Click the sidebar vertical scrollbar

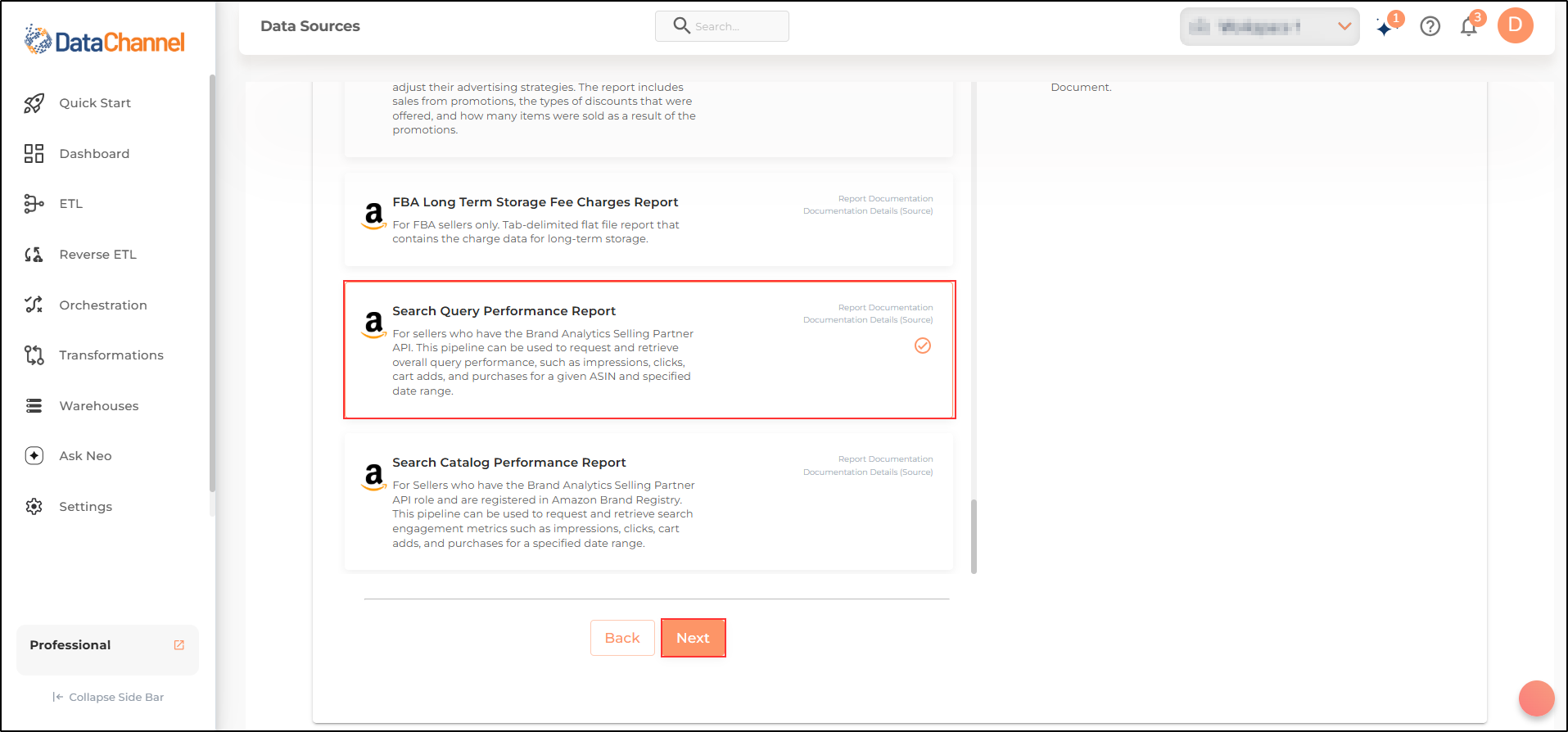point(212,282)
